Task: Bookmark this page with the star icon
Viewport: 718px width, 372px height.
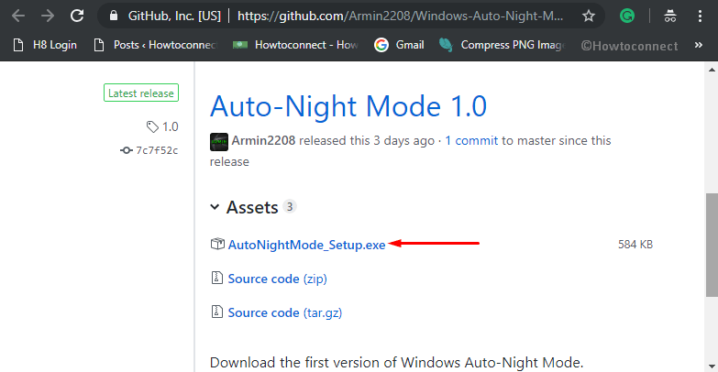Action: pyautogui.click(x=588, y=16)
